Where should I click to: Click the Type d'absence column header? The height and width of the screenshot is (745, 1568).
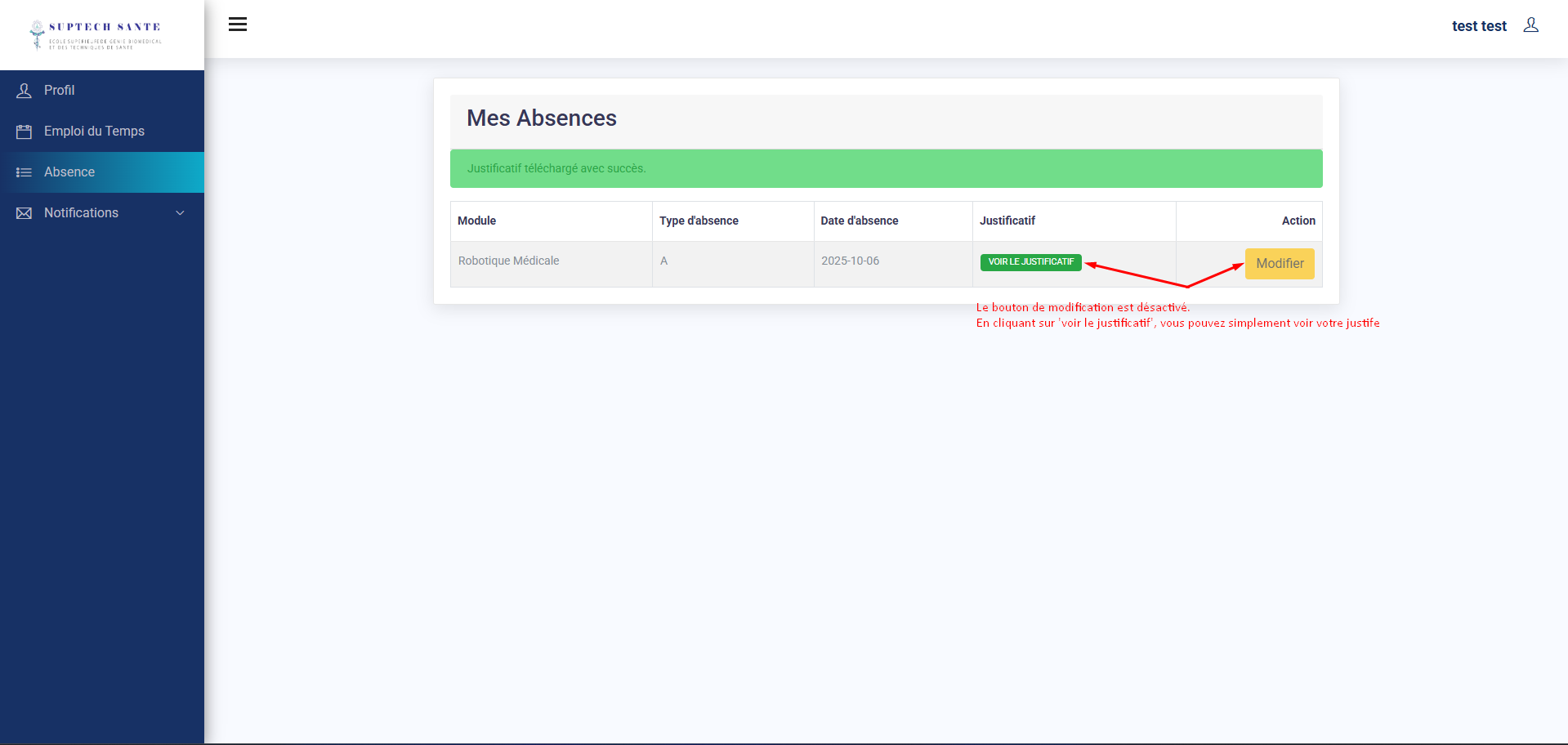[x=699, y=221]
